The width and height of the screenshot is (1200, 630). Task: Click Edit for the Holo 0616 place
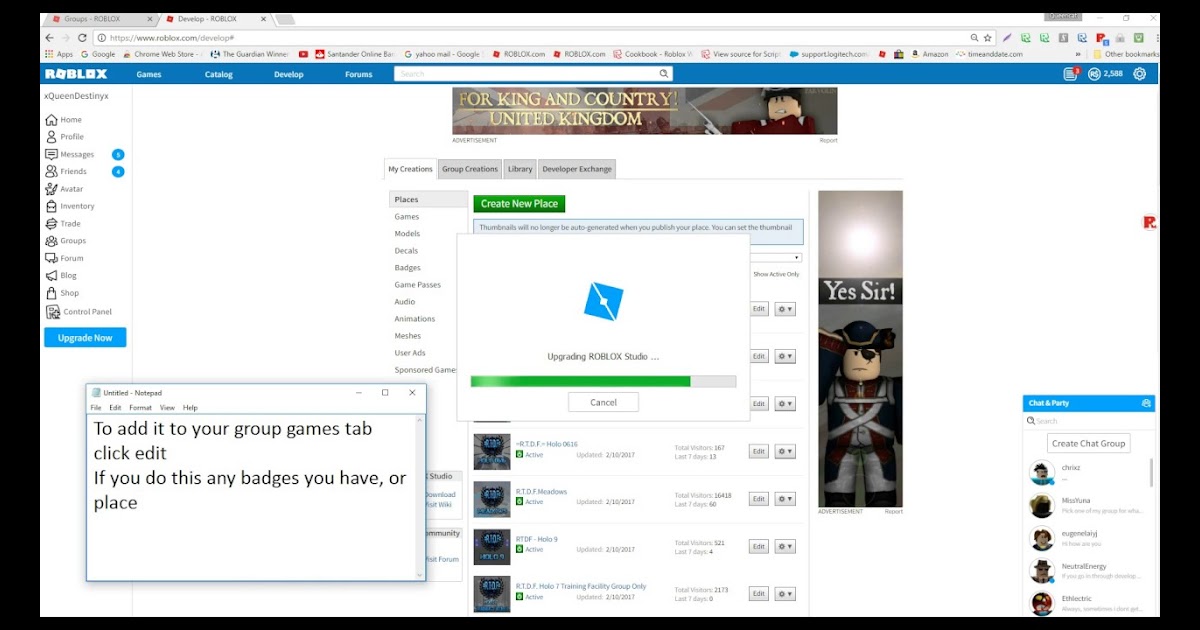(x=759, y=452)
